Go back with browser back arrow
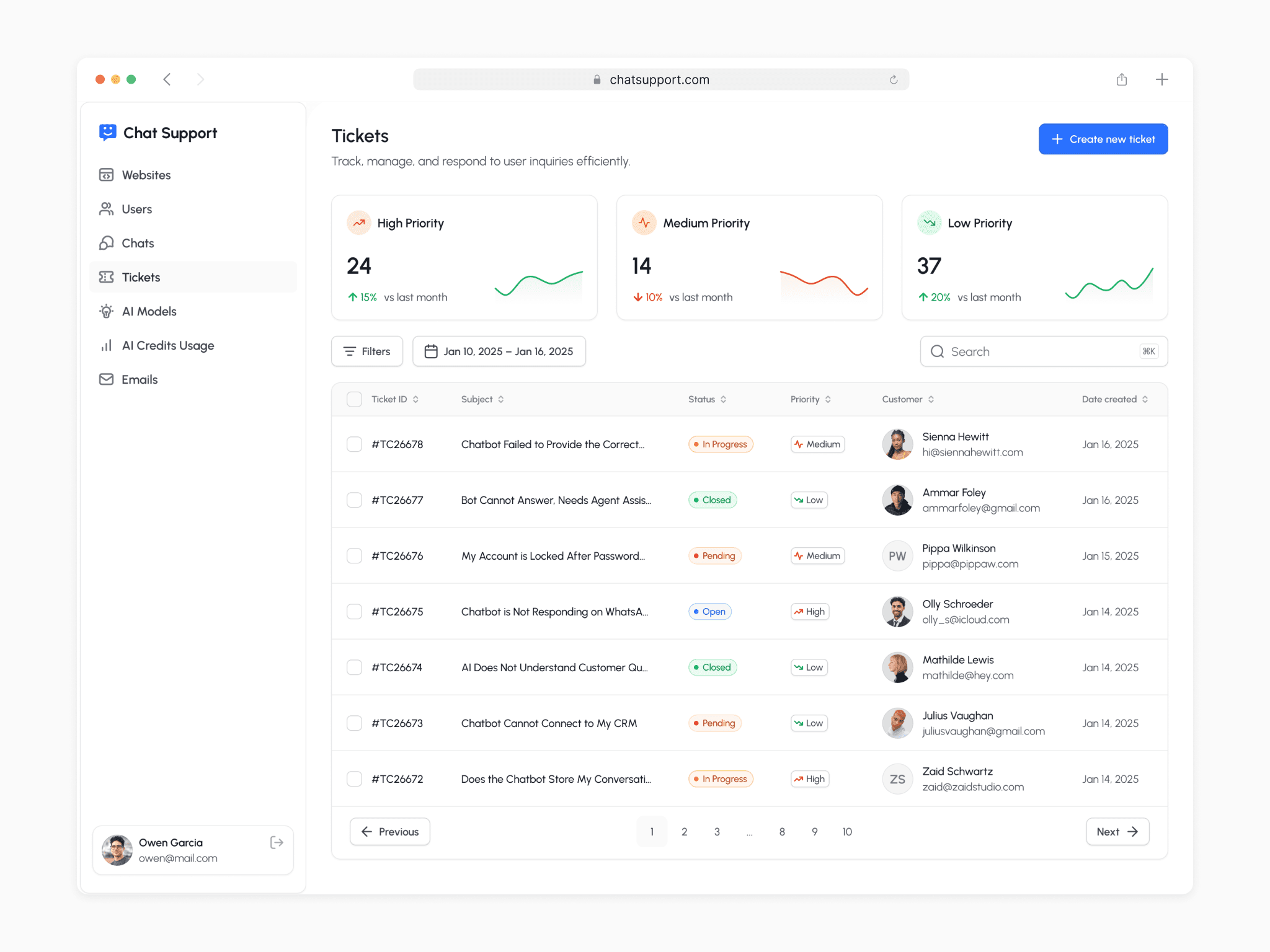Image resolution: width=1270 pixels, height=952 pixels. 167,79
